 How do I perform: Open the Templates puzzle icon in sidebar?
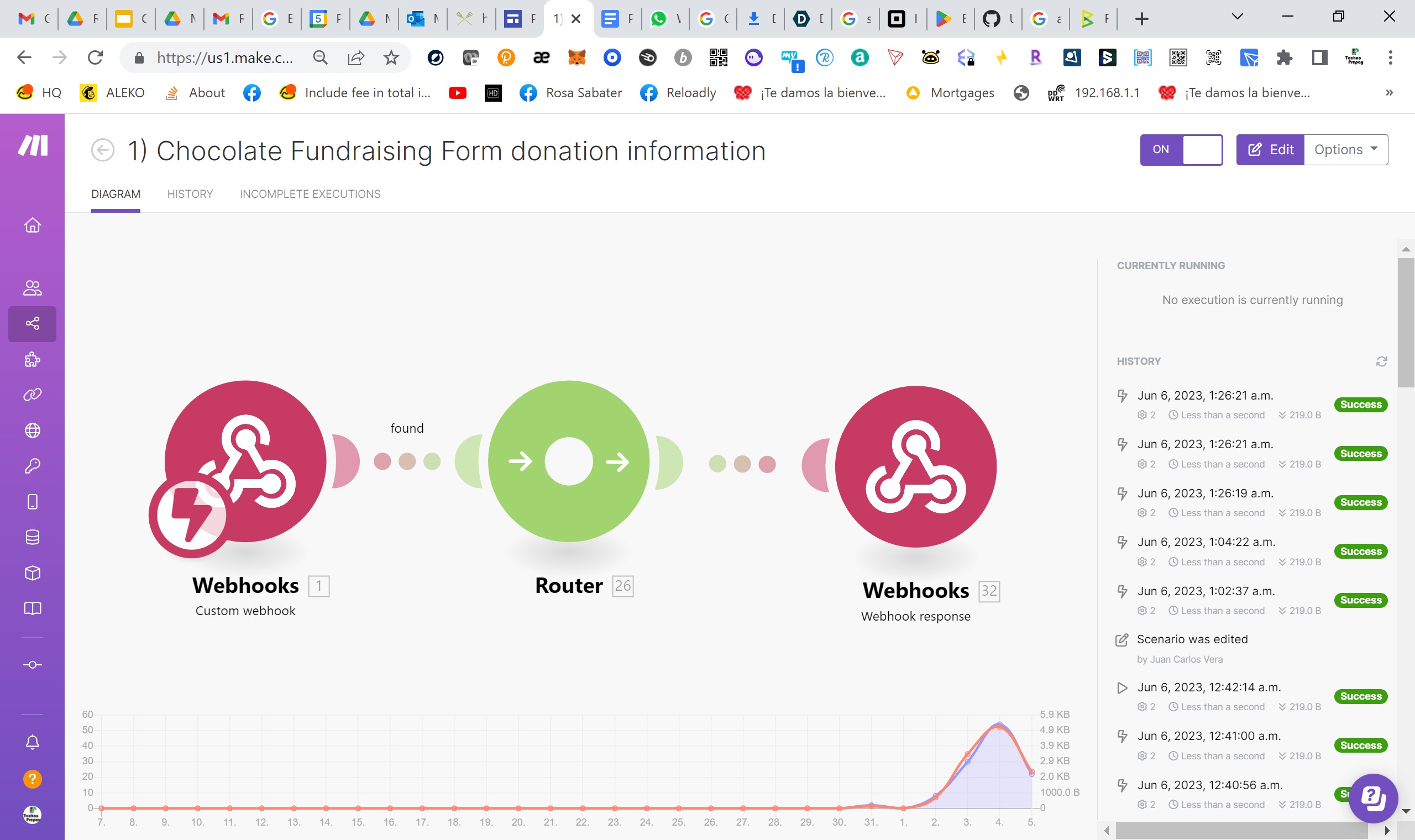coord(32,359)
